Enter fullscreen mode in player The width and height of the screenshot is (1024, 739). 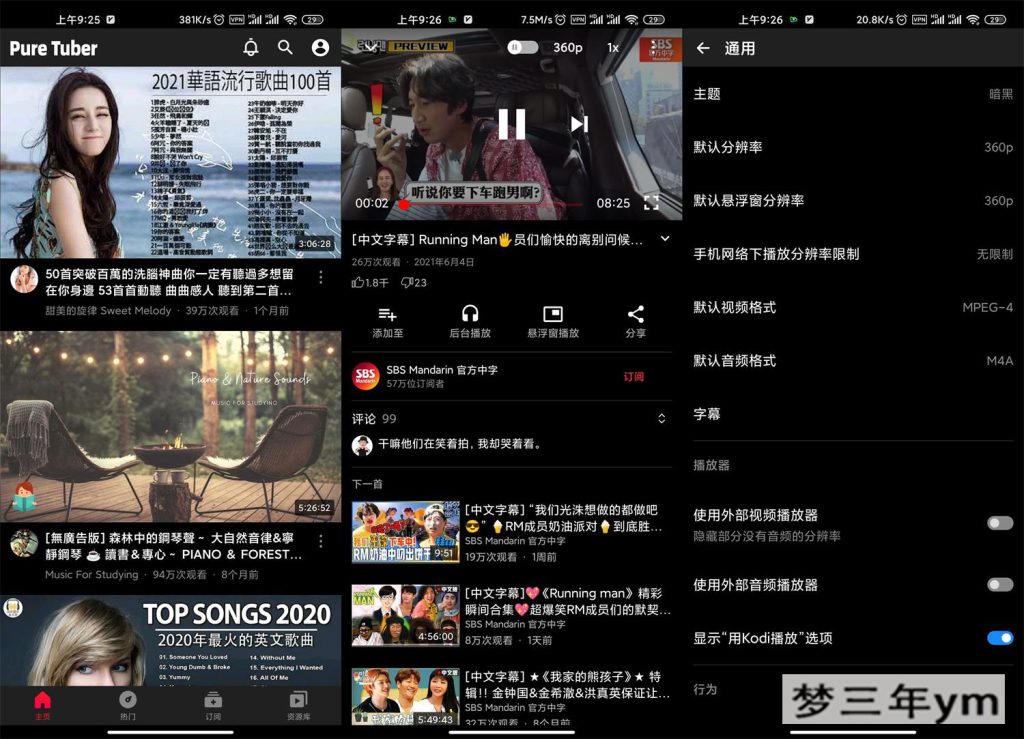pos(651,203)
